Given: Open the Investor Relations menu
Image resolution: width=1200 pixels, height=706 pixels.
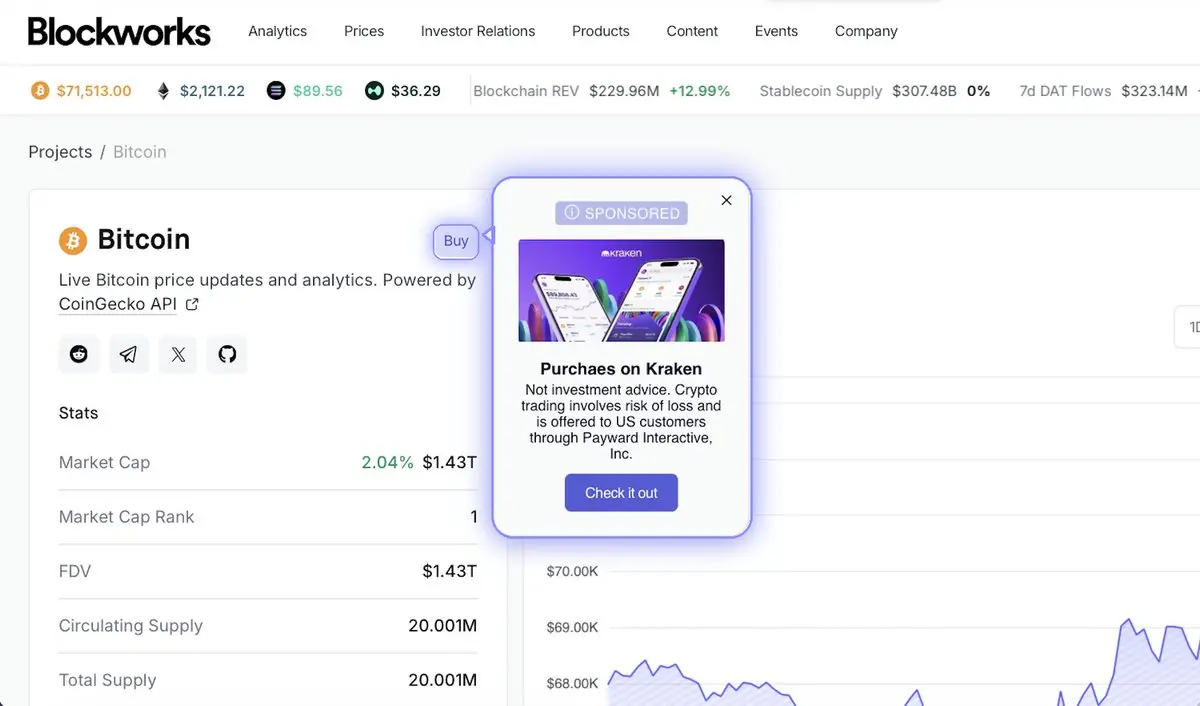Looking at the screenshot, I should 478,31.
